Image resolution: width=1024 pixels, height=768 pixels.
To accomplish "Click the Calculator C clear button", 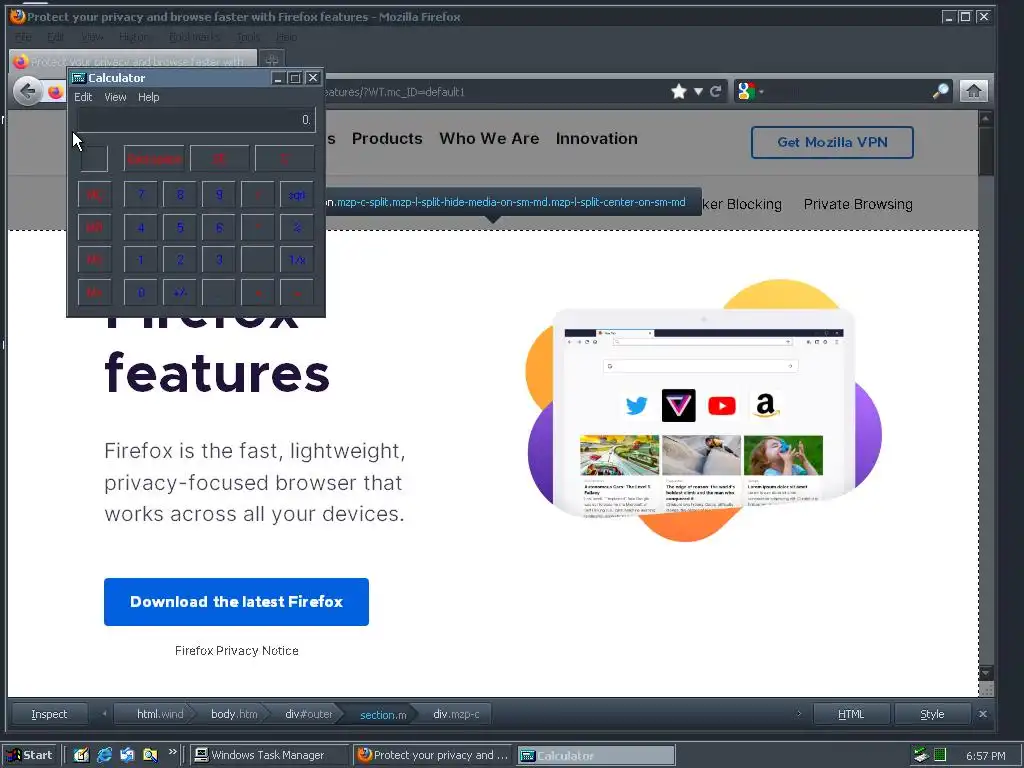I will pyautogui.click(x=284, y=159).
